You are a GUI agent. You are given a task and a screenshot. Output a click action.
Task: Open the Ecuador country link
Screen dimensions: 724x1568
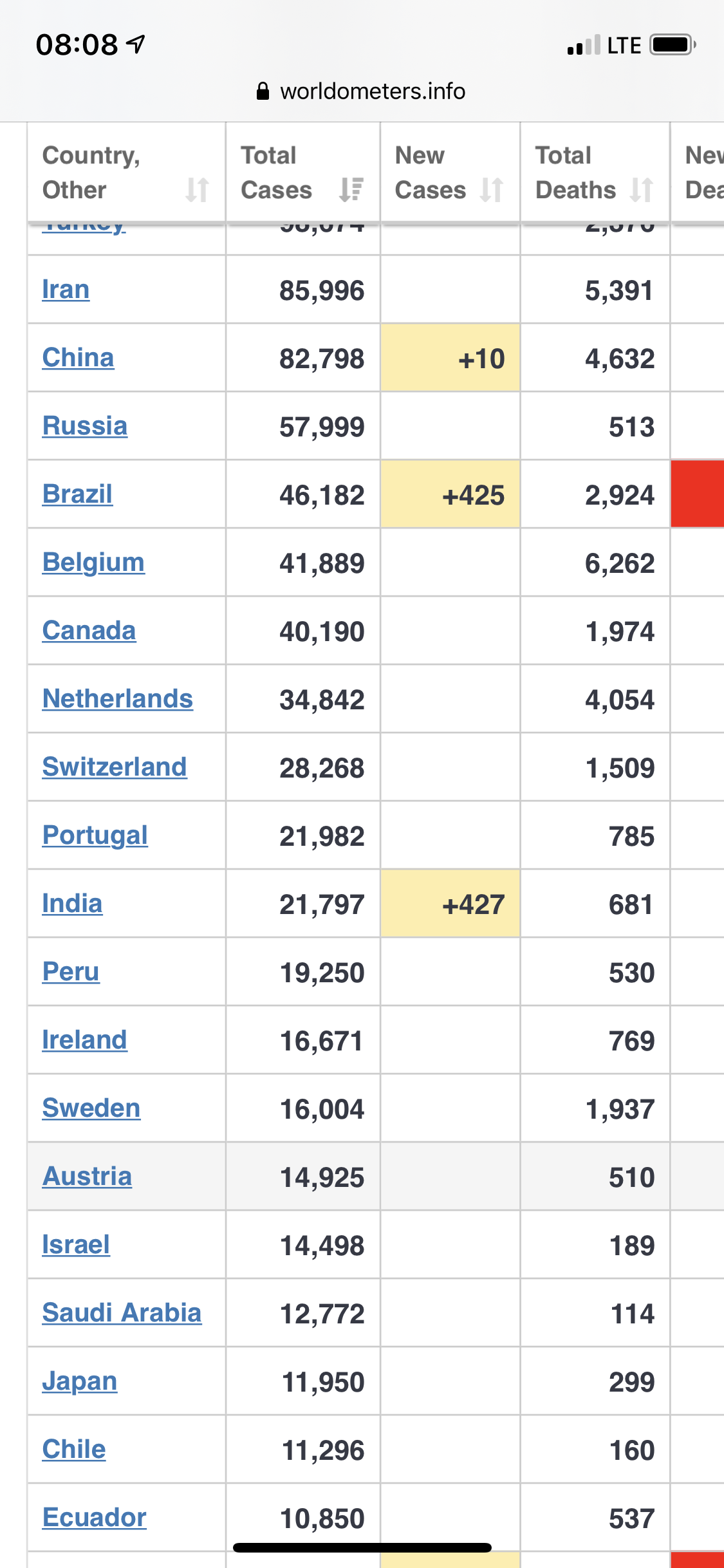(94, 1517)
